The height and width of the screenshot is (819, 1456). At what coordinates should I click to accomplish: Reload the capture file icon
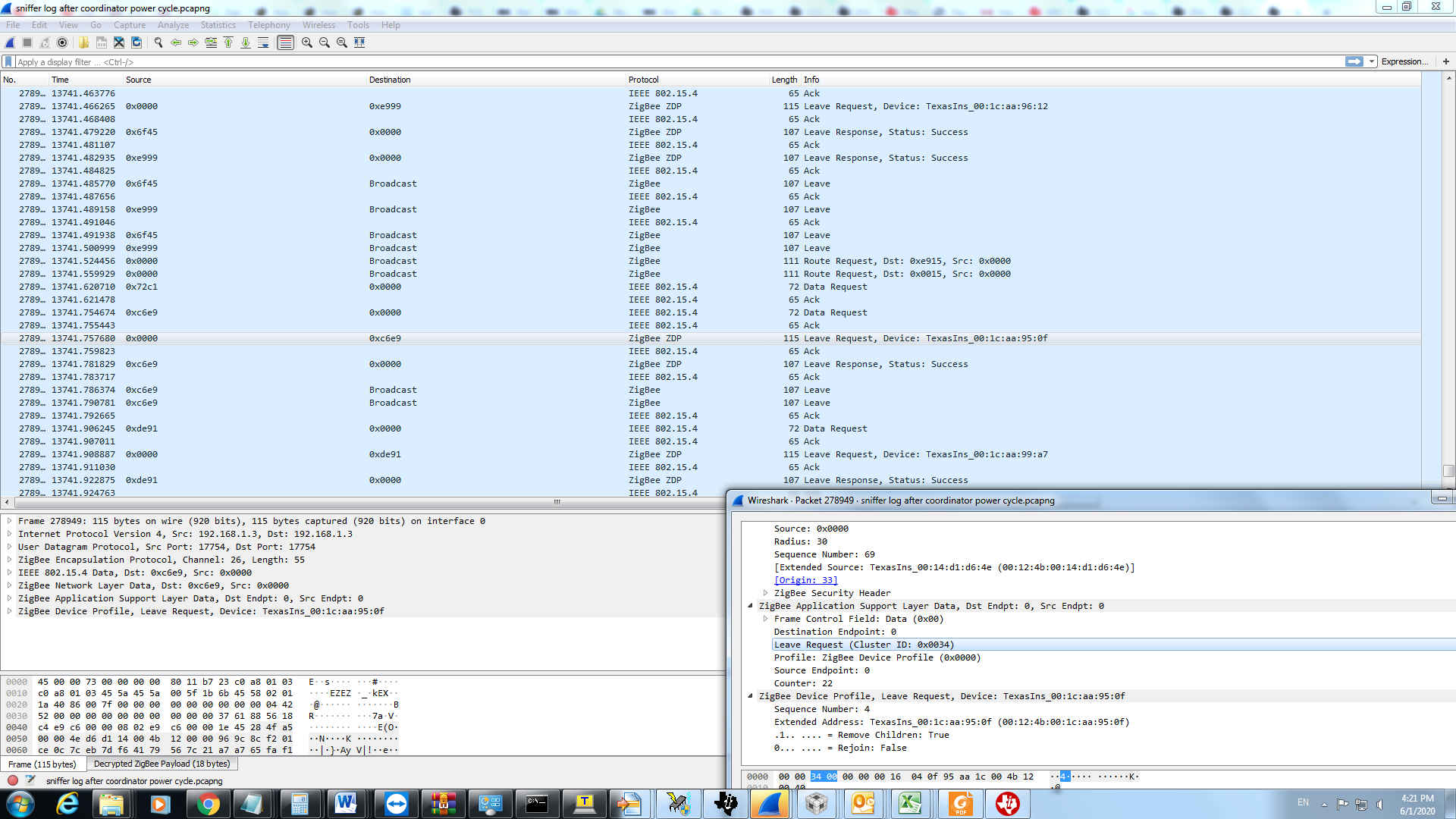[136, 42]
